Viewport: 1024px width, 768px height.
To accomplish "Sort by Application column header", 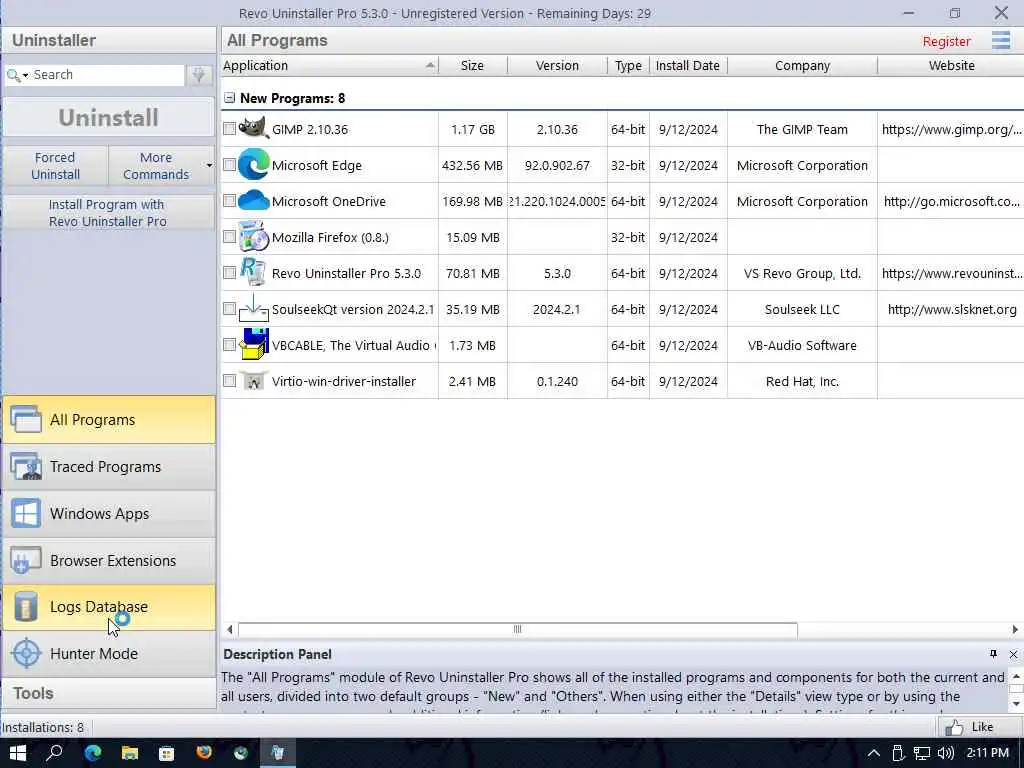I will (x=330, y=65).
